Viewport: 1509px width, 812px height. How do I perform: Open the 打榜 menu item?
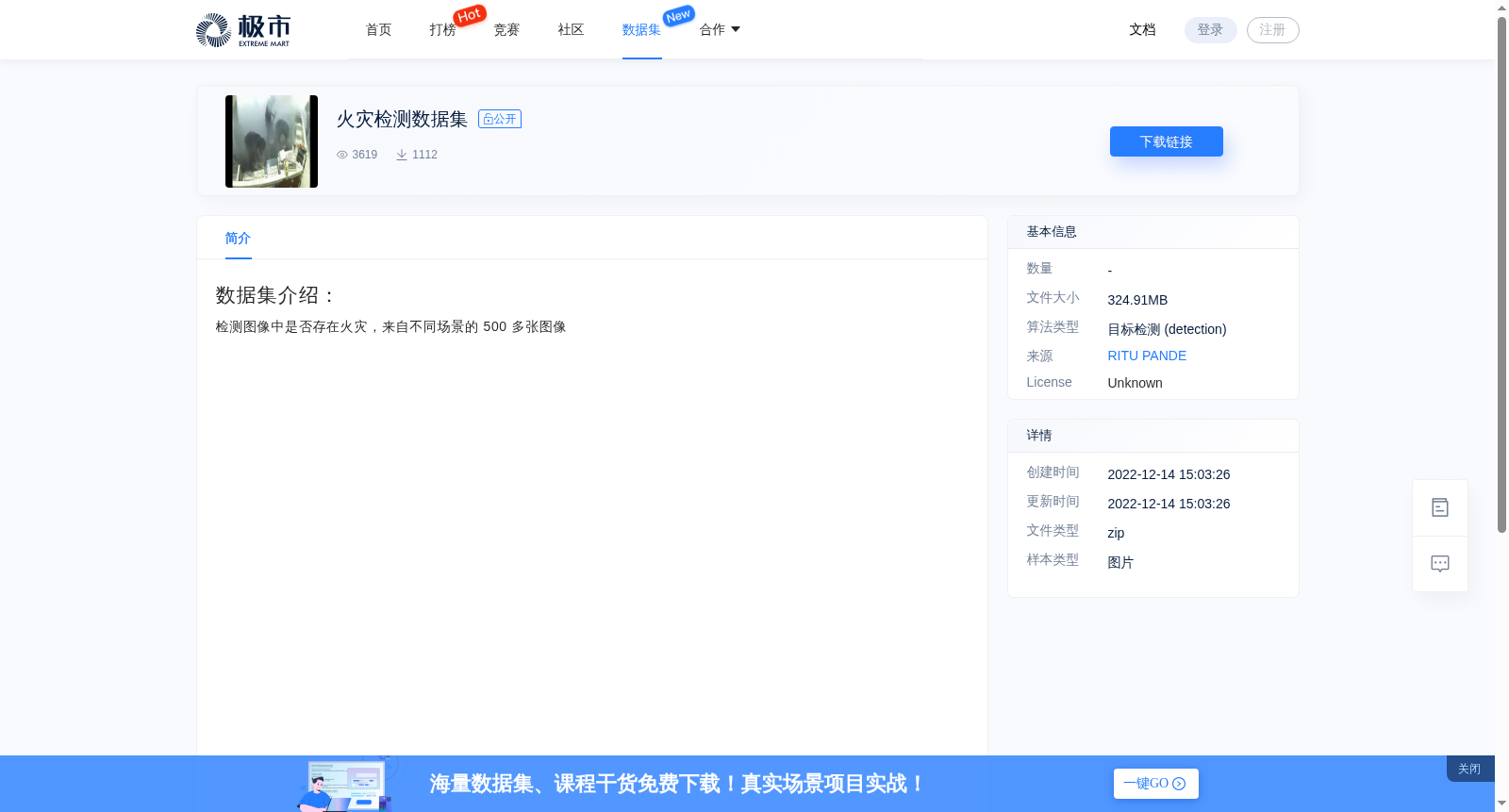click(x=442, y=30)
